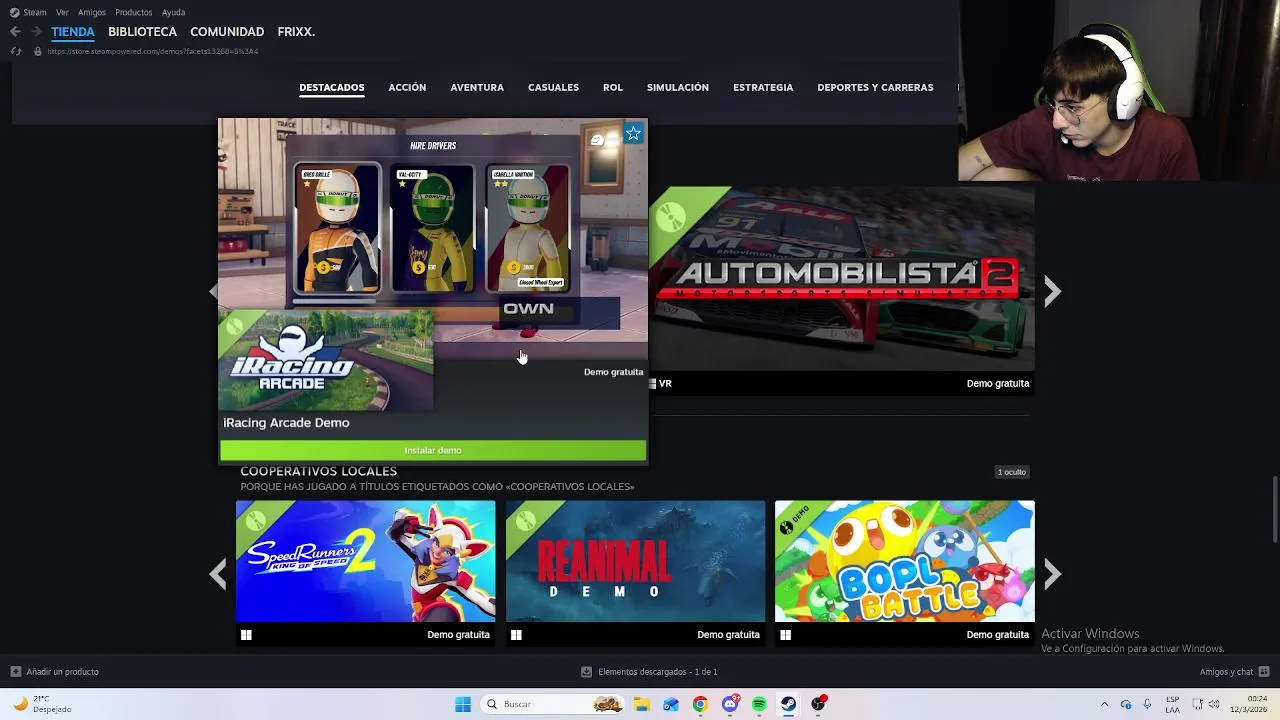The width and height of the screenshot is (1280, 720).
Task: Switch to COMUNIDAD section
Action: click(227, 32)
